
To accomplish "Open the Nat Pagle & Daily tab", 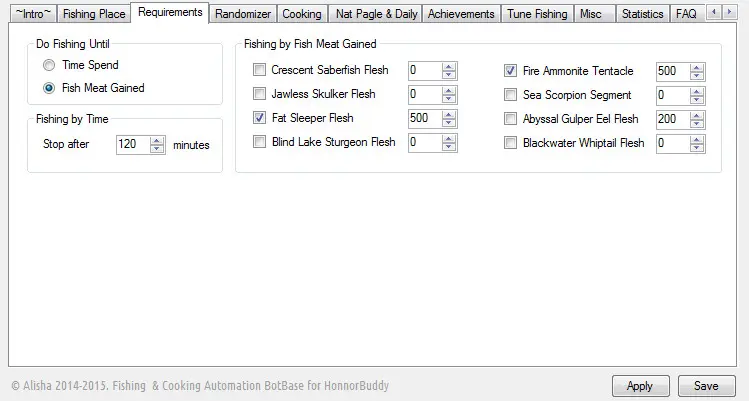I will [376, 14].
